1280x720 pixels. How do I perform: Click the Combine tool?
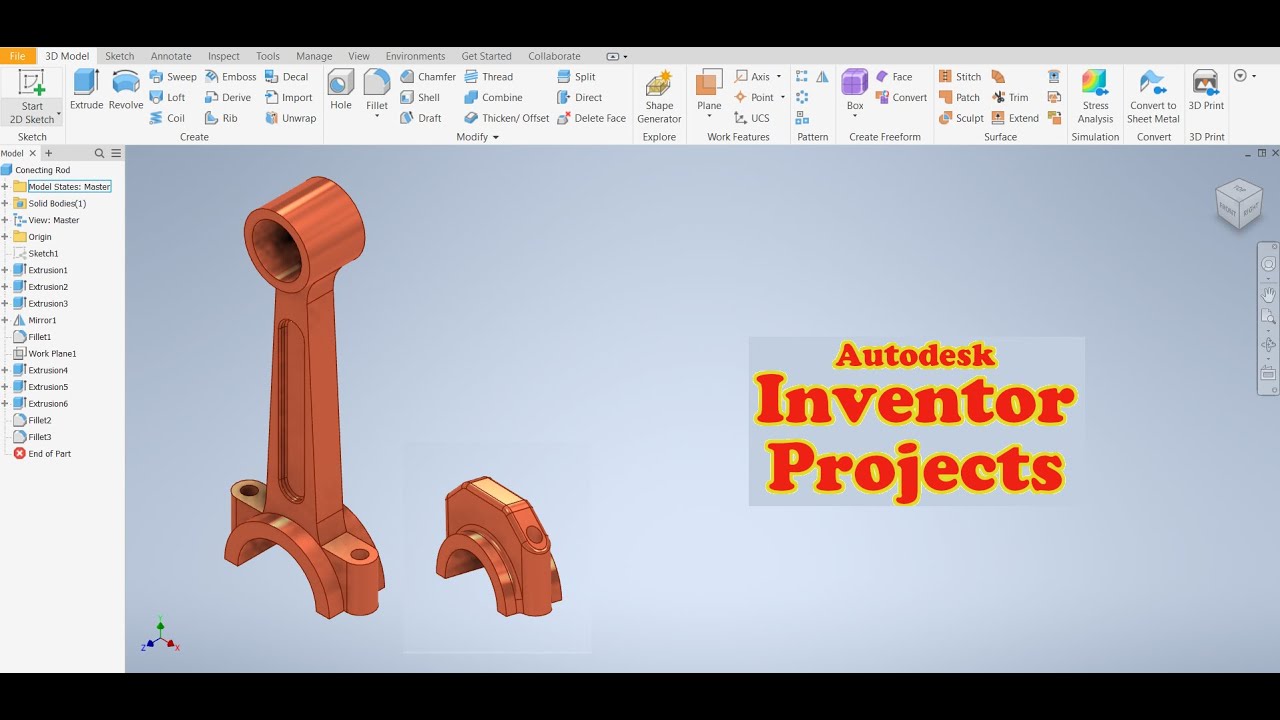(x=493, y=98)
